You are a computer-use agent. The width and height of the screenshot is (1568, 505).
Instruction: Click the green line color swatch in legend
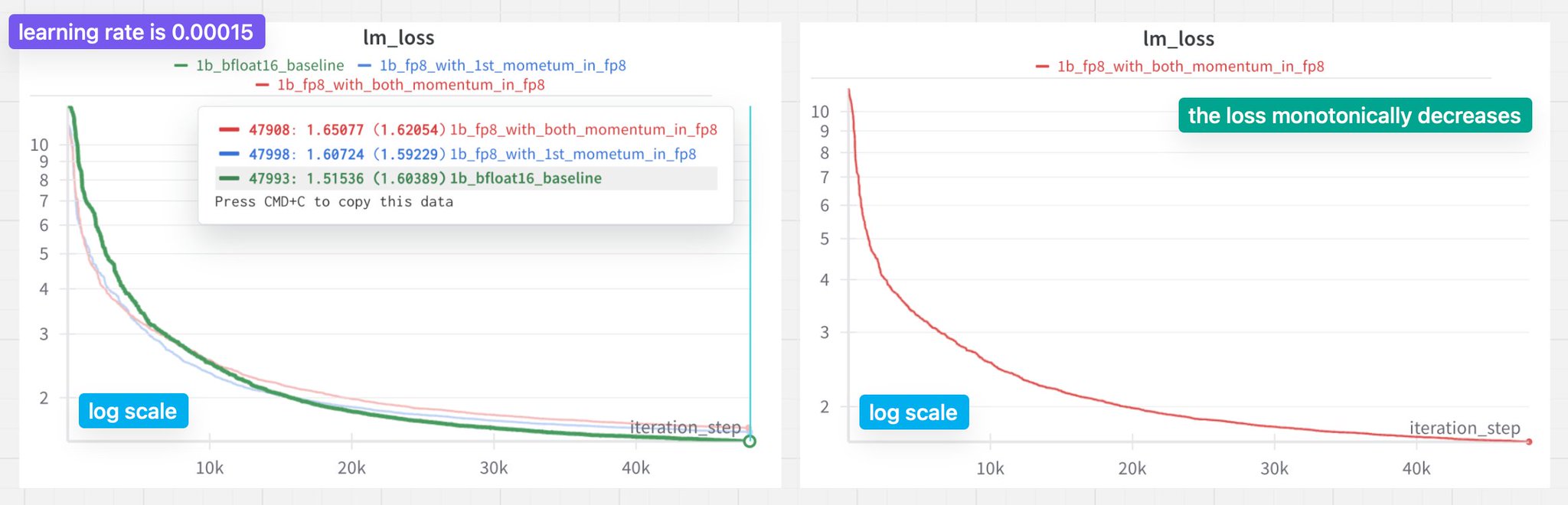181,66
